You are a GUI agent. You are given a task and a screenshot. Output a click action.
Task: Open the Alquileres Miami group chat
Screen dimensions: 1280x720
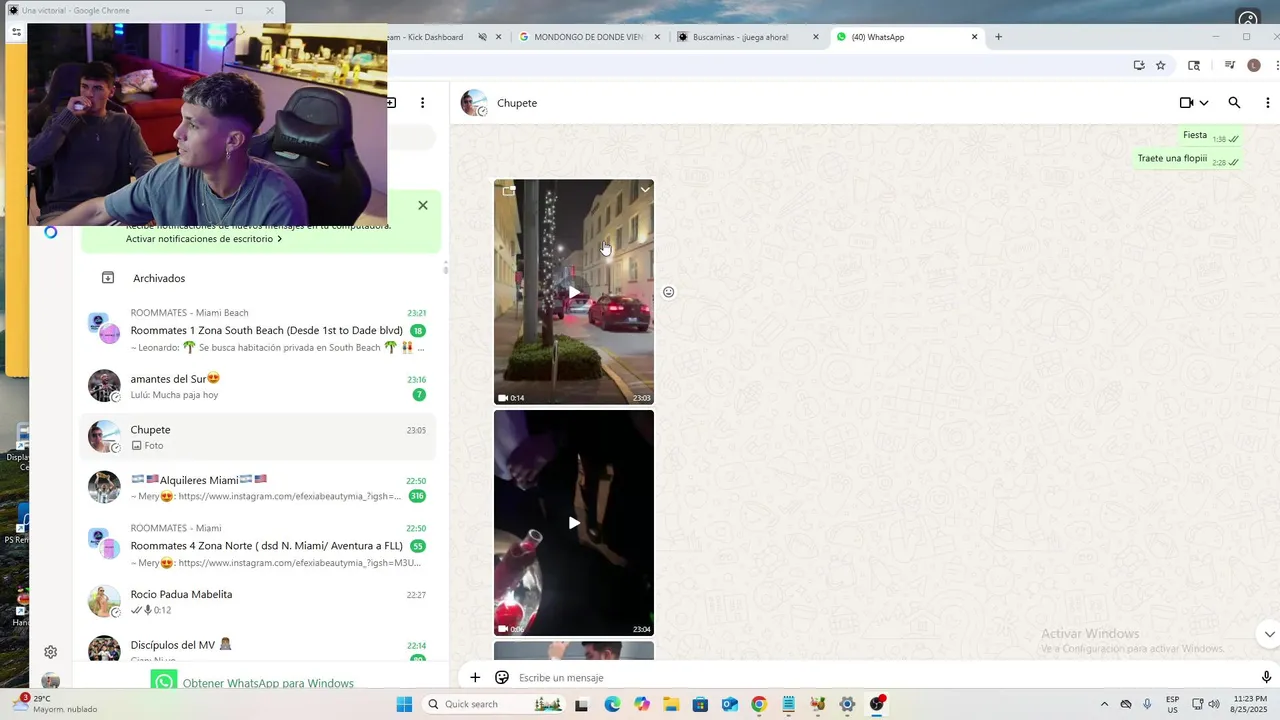tap(258, 488)
